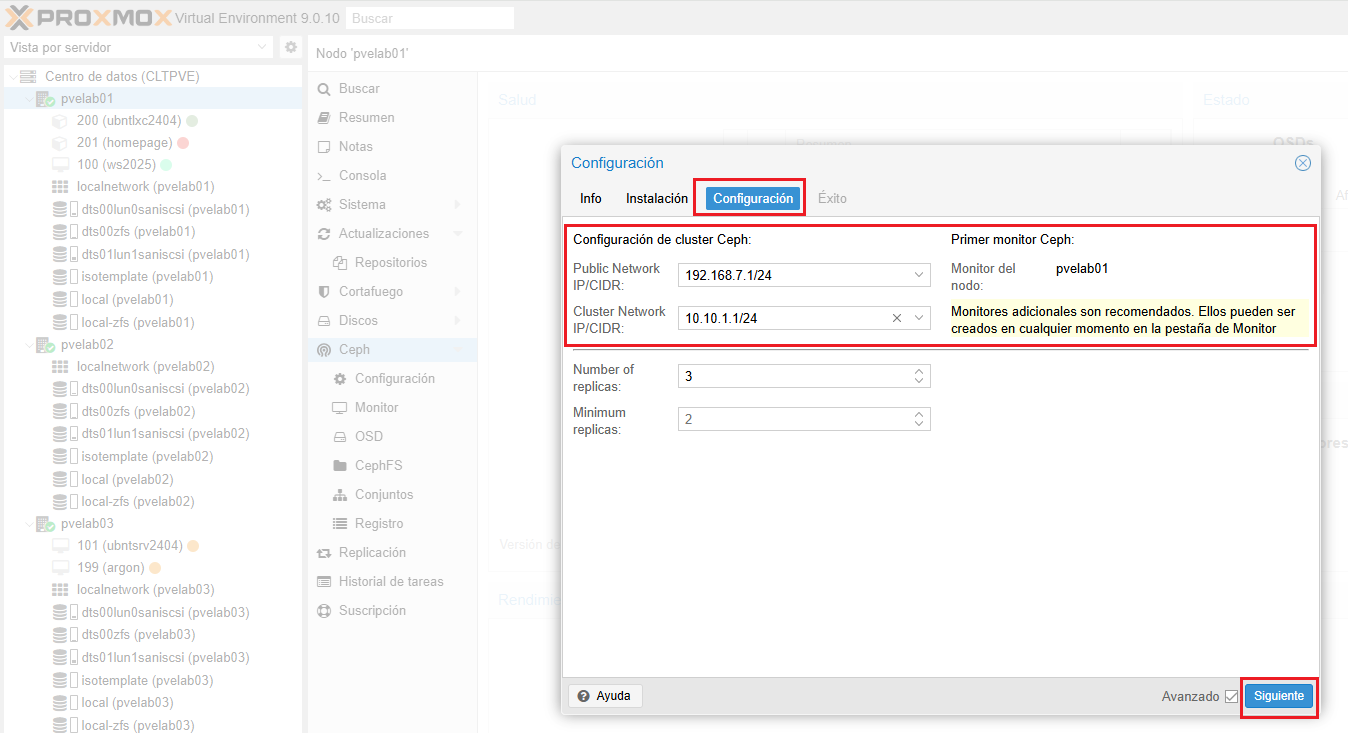Image resolution: width=1348 pixels, height=733 pixels.
Task: Click the Resumen book icon
Action: pyautogui.click(x=324, y=118)
